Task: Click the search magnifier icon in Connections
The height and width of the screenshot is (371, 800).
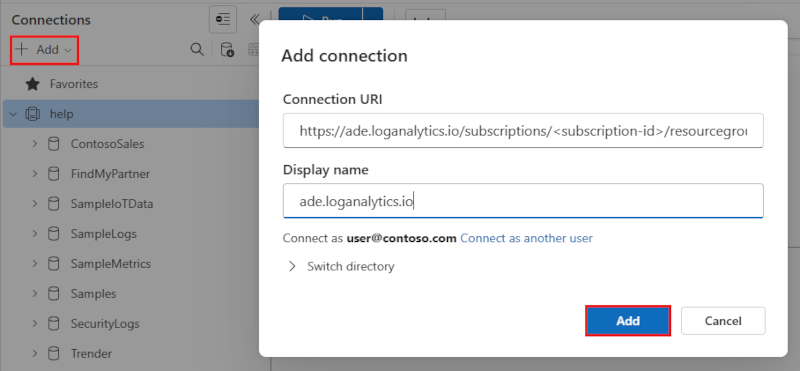Action: tap(196, 50)
